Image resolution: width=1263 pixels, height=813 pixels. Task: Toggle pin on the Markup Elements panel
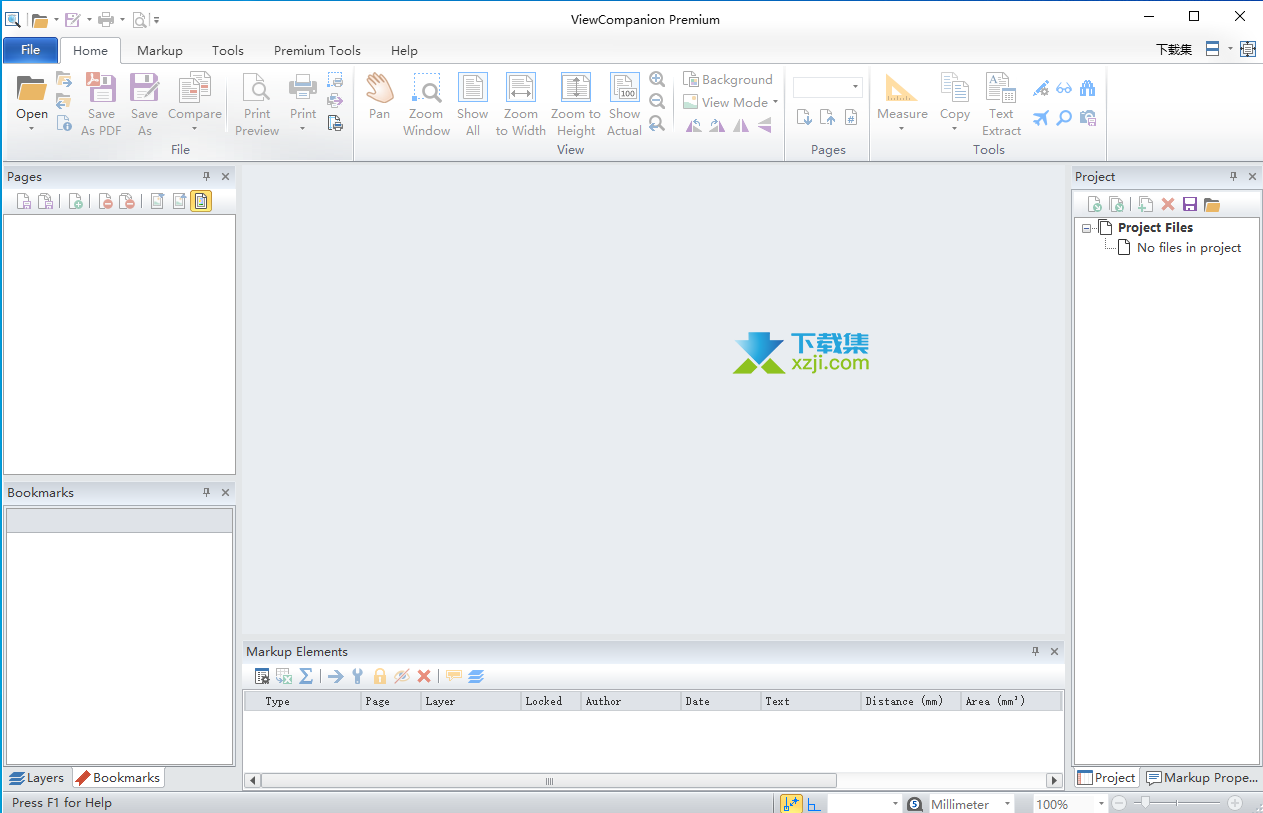tap(1035, 651)
